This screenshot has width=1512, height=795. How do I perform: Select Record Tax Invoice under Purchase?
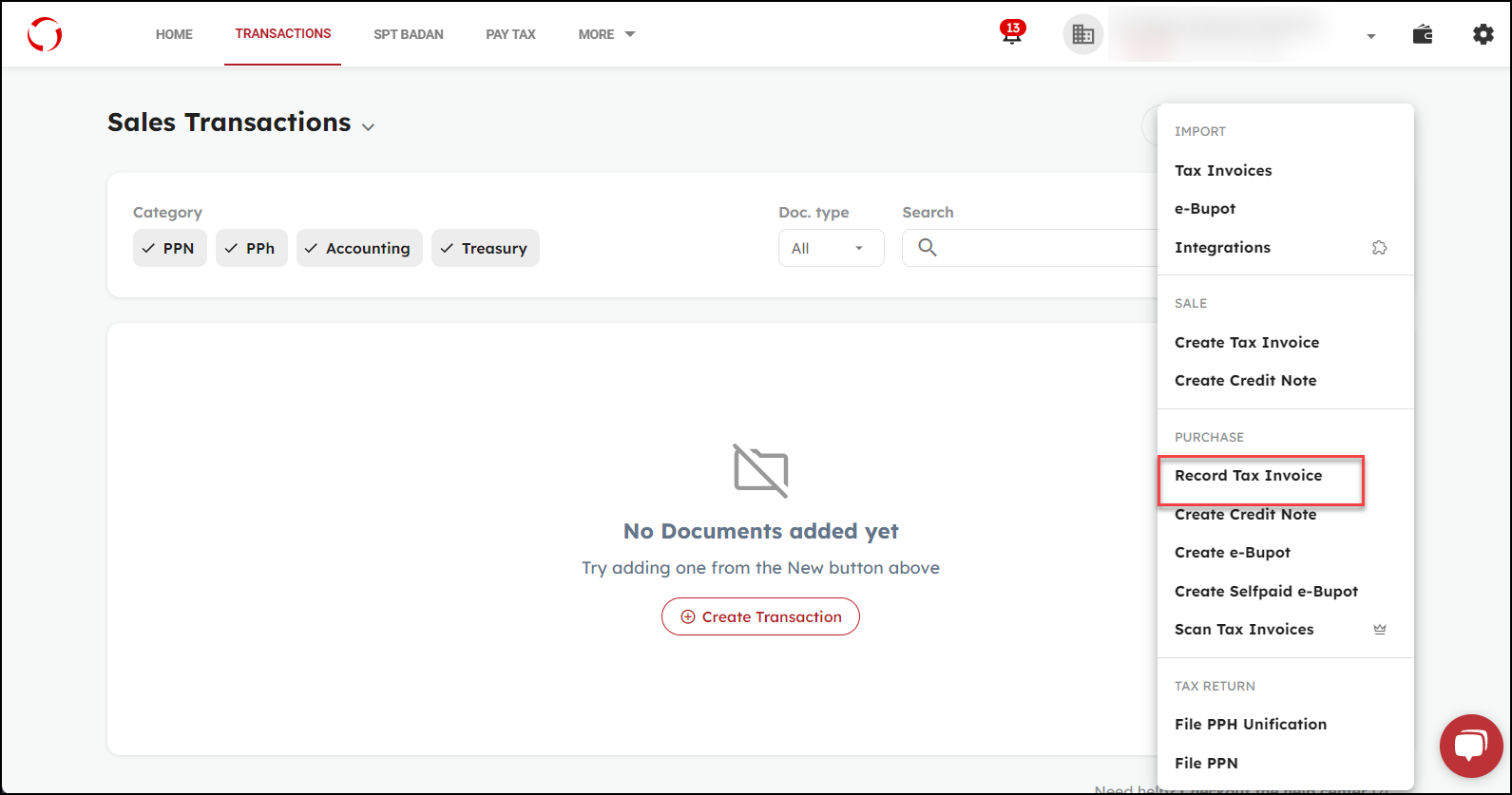tap(1248, 476)
